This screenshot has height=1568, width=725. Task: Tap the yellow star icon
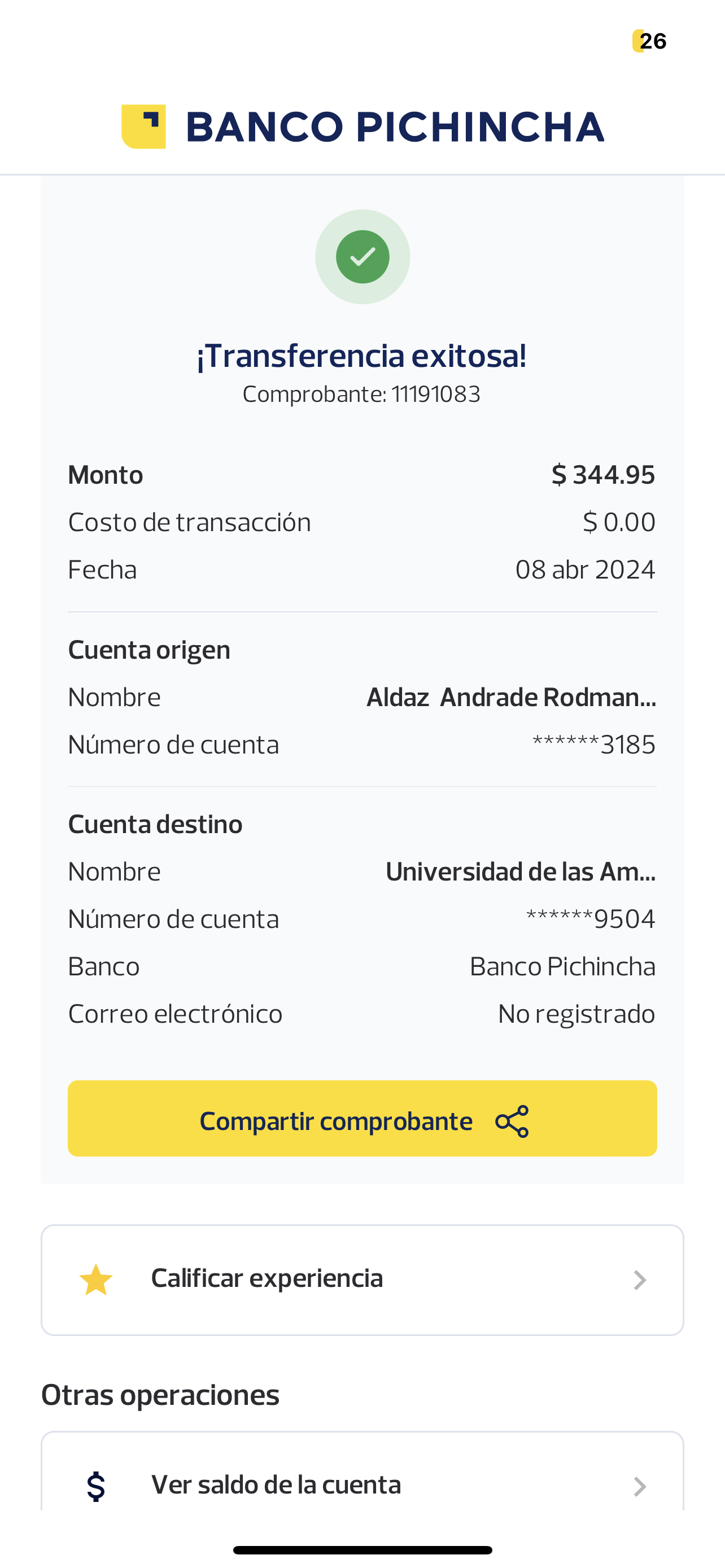pyautogui.click(x=96, y=1280)
